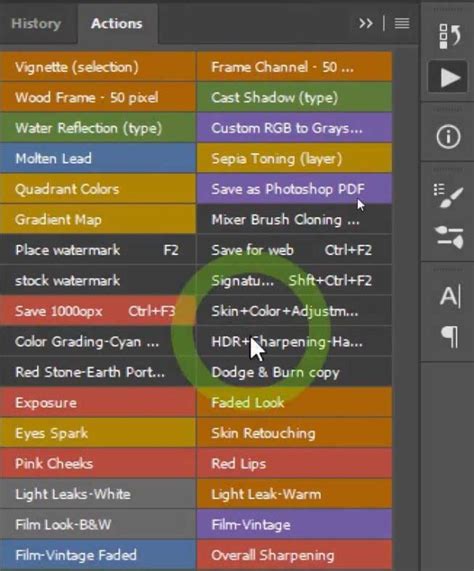The height and width of the screenshot is (571, 474).
Task: Run the Water Reflection (type) action
Action: click(98, 128)
